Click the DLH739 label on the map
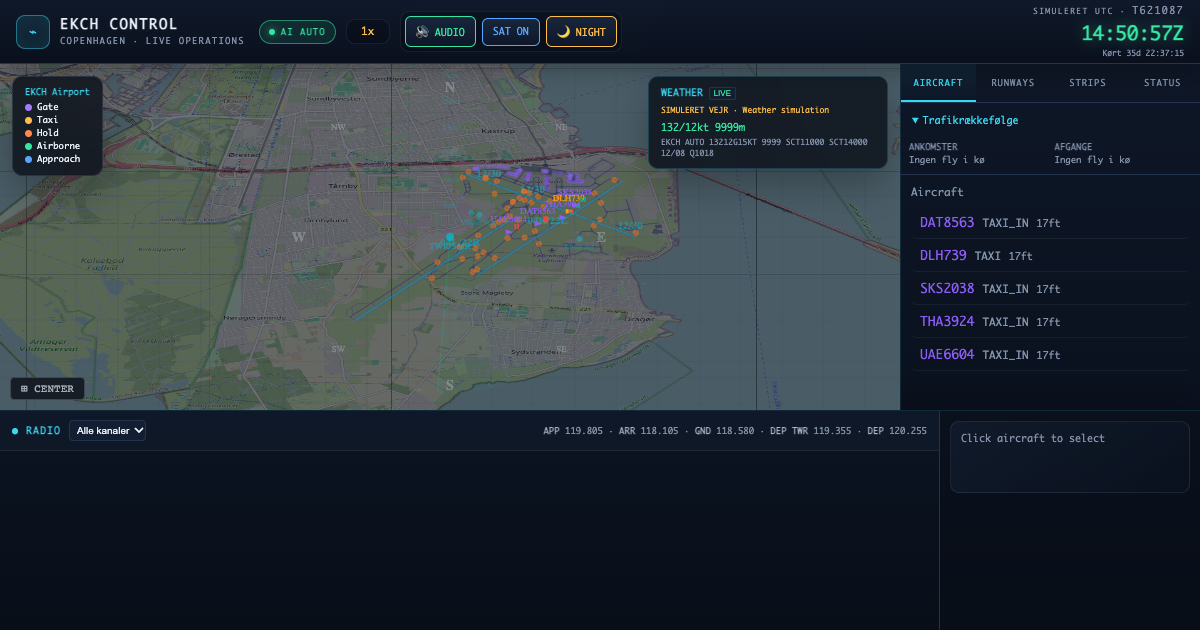This screenshot has width=1200, height=630. coord(568,198)
